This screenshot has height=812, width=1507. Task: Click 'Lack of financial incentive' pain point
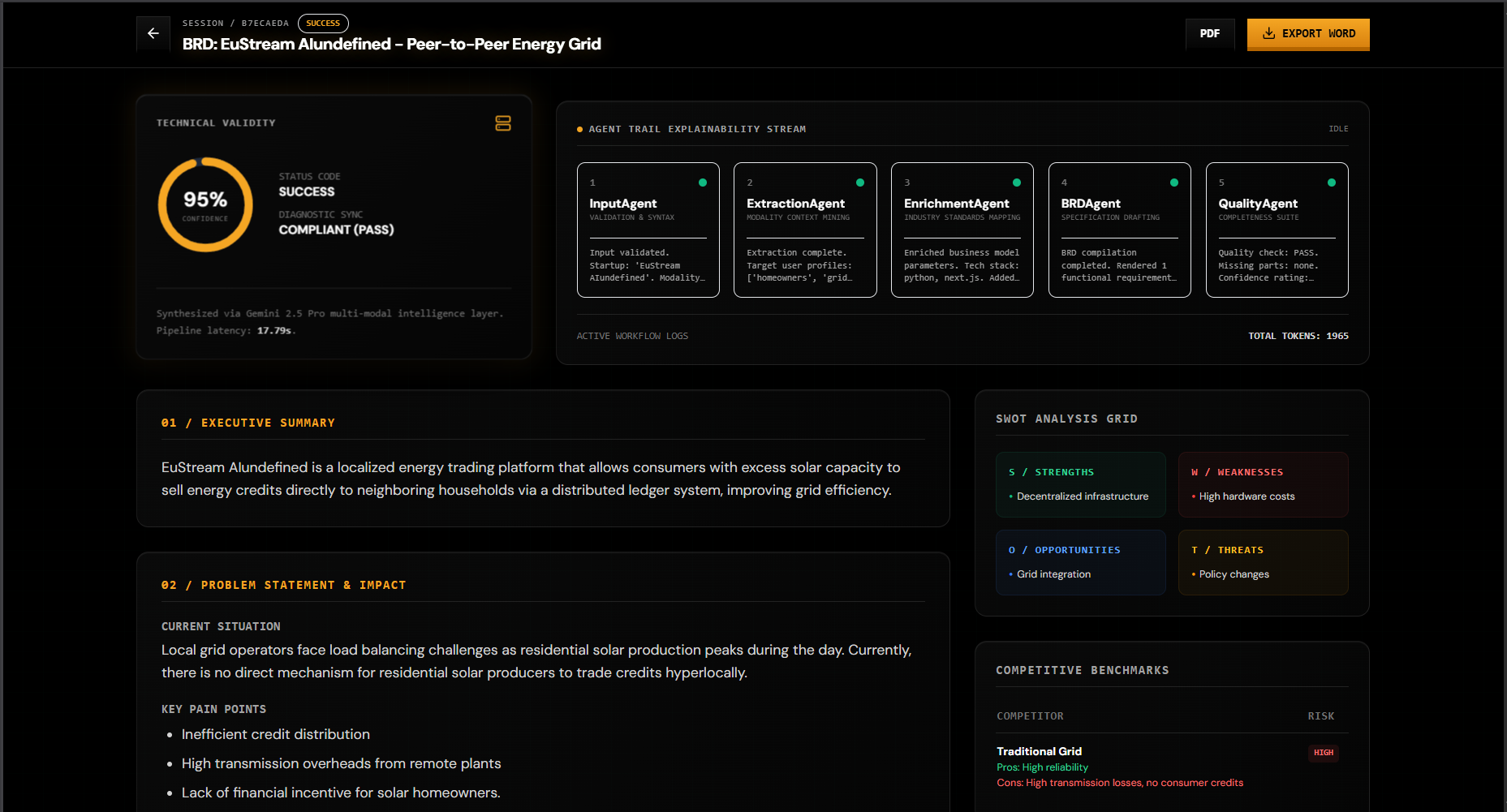click(341, 793)
